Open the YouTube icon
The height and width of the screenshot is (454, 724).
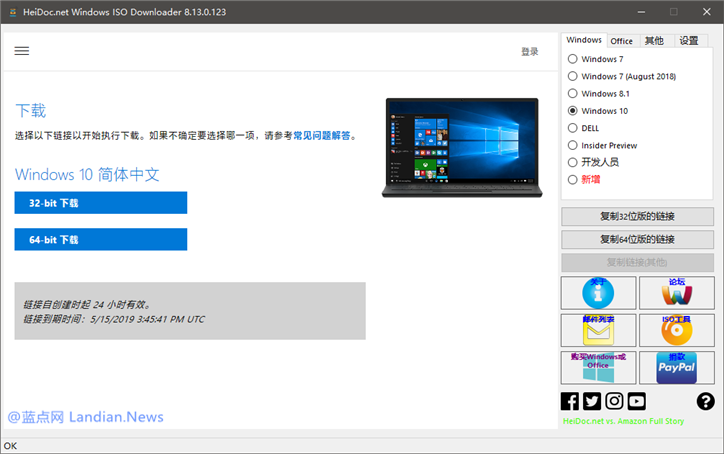(636, 401)
